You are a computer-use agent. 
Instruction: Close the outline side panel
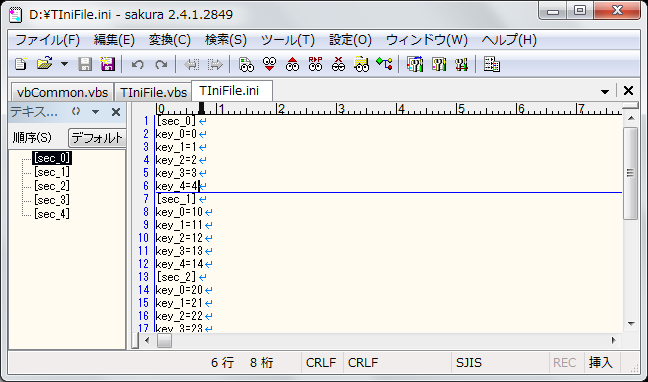pyautogui.click(x=116, y=112)
